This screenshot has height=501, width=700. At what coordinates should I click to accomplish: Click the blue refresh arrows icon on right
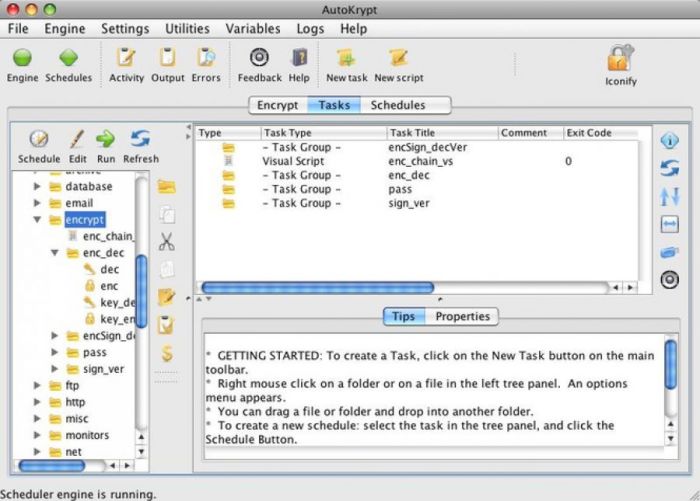[670, 168]
